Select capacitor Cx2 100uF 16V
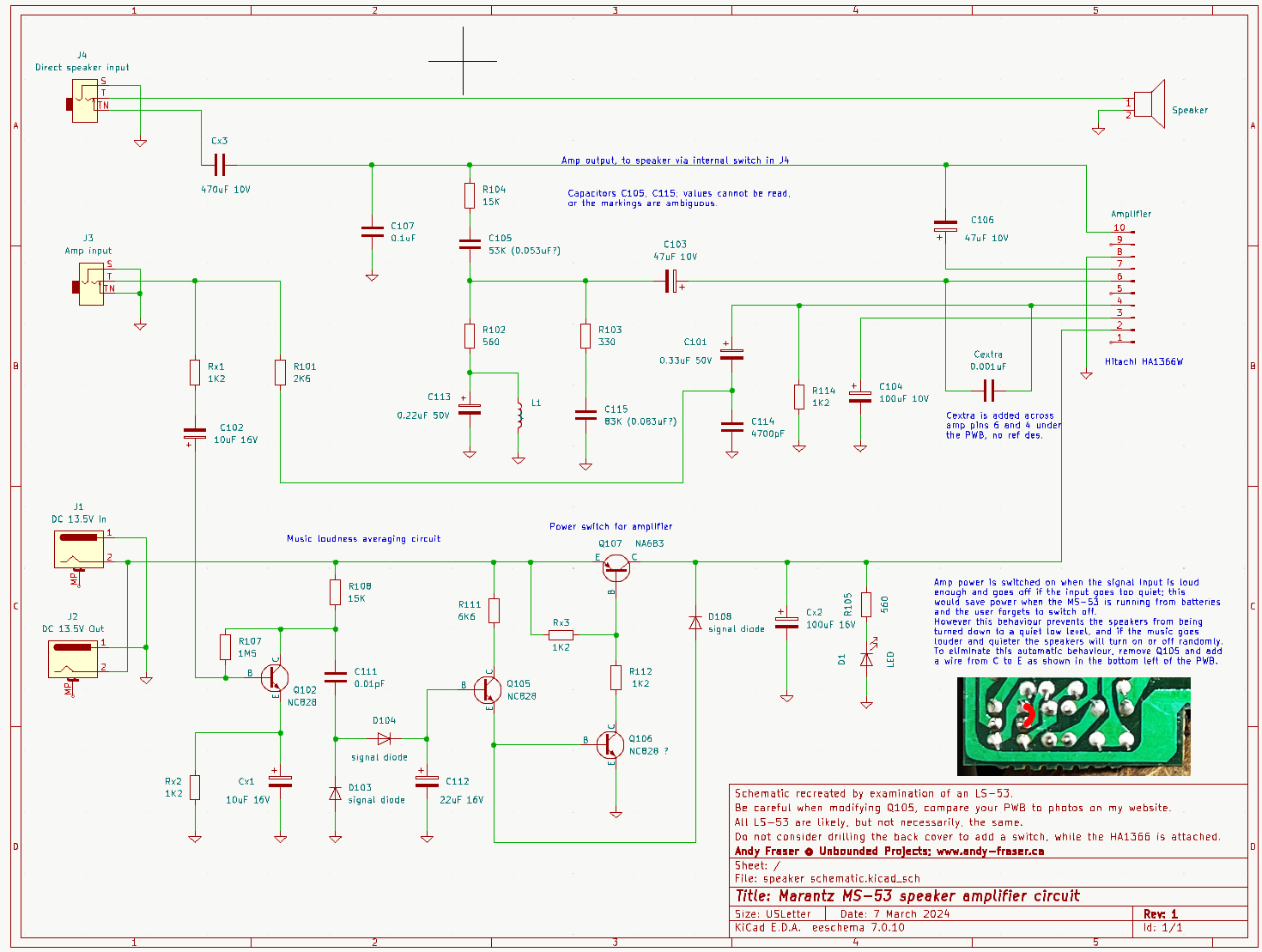The height and width of the screenshot is (952, 1262). (x=786, y=622)
